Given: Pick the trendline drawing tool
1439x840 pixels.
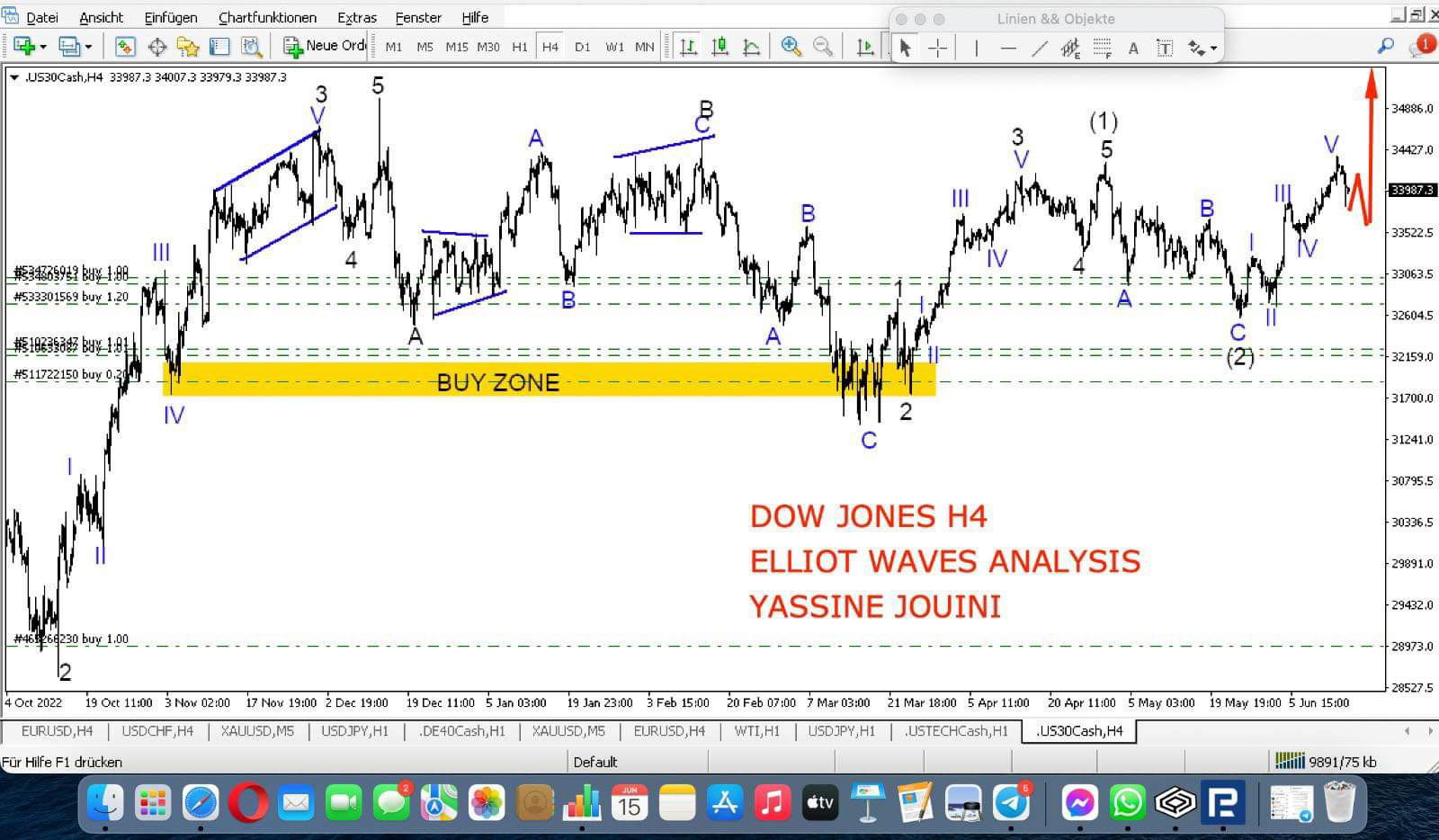Looking at the screenshot, I should tap(1039, 49).
